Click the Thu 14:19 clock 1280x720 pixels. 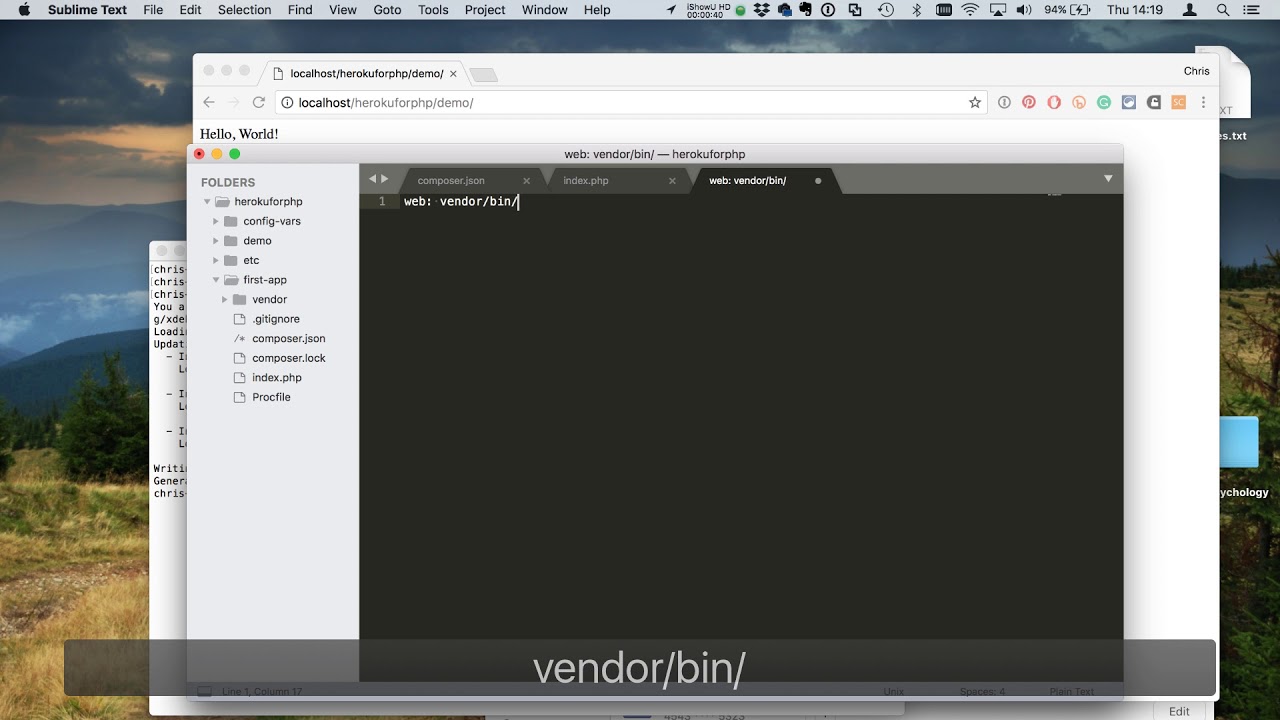click(x=1135, y=10)
